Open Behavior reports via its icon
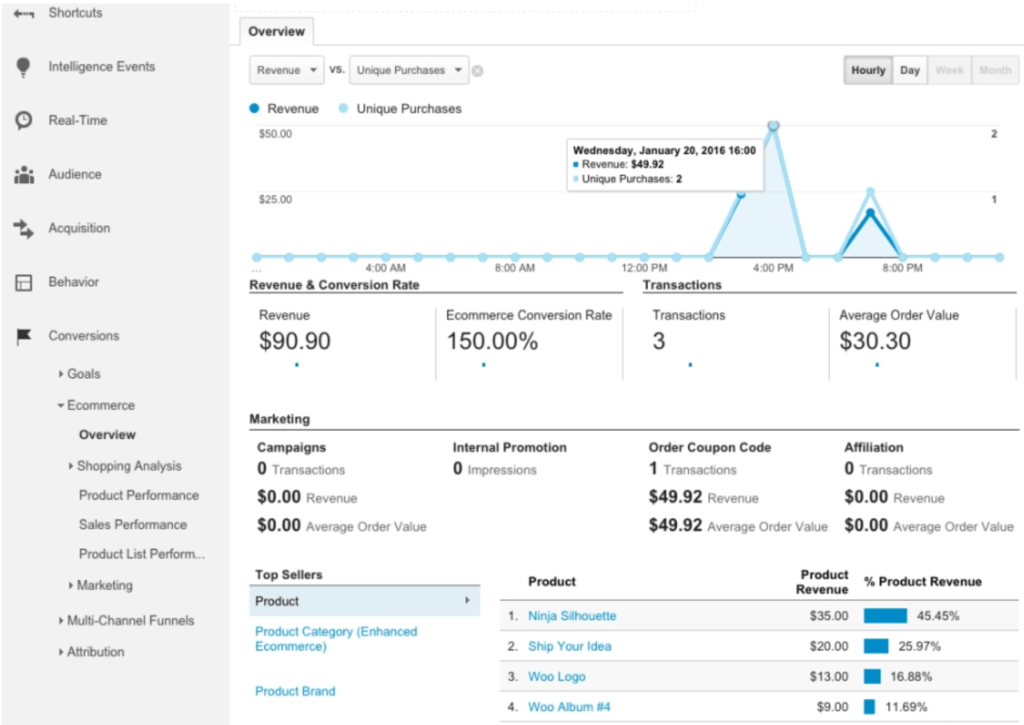Image resolution: width=1024 pixels, height=725 pixels. tap(20, 282)
